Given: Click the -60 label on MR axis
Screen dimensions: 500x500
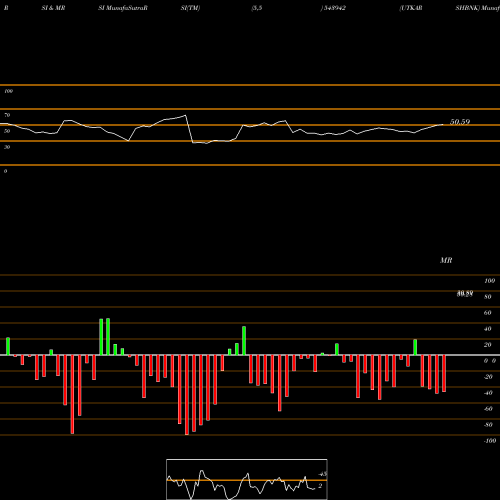Looking at the screenshot, I should [488, 409].
